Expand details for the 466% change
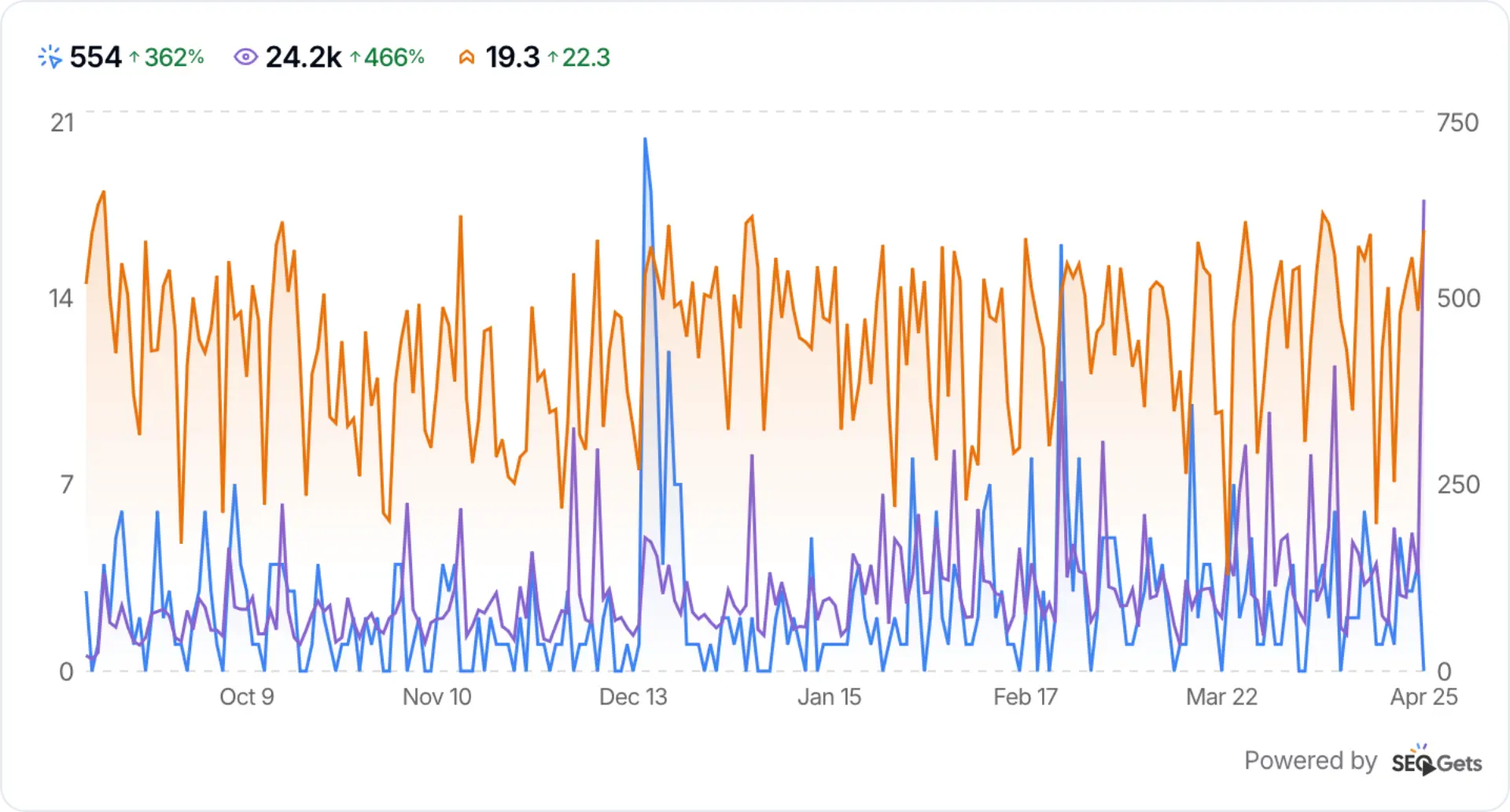Screen dimensions: 1510x812 click(x=396, y=57)
